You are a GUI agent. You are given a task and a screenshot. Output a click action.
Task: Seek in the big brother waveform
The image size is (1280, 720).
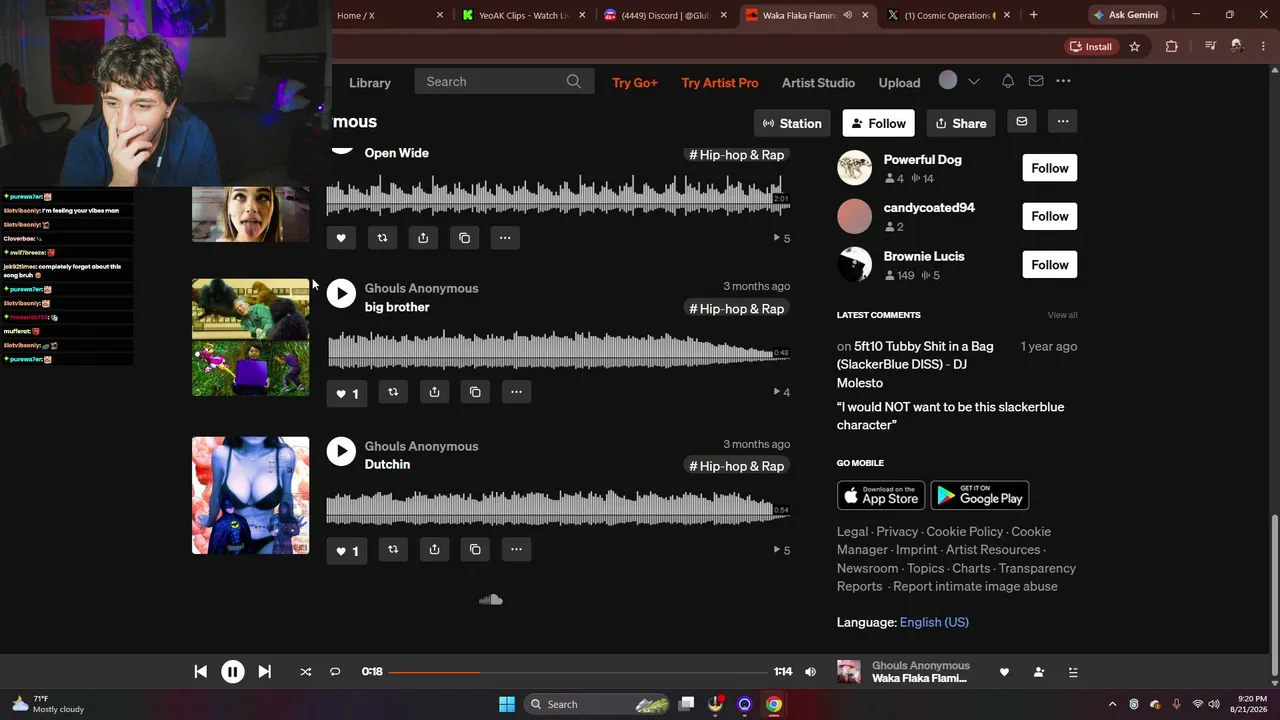click(x=558, y=351)
